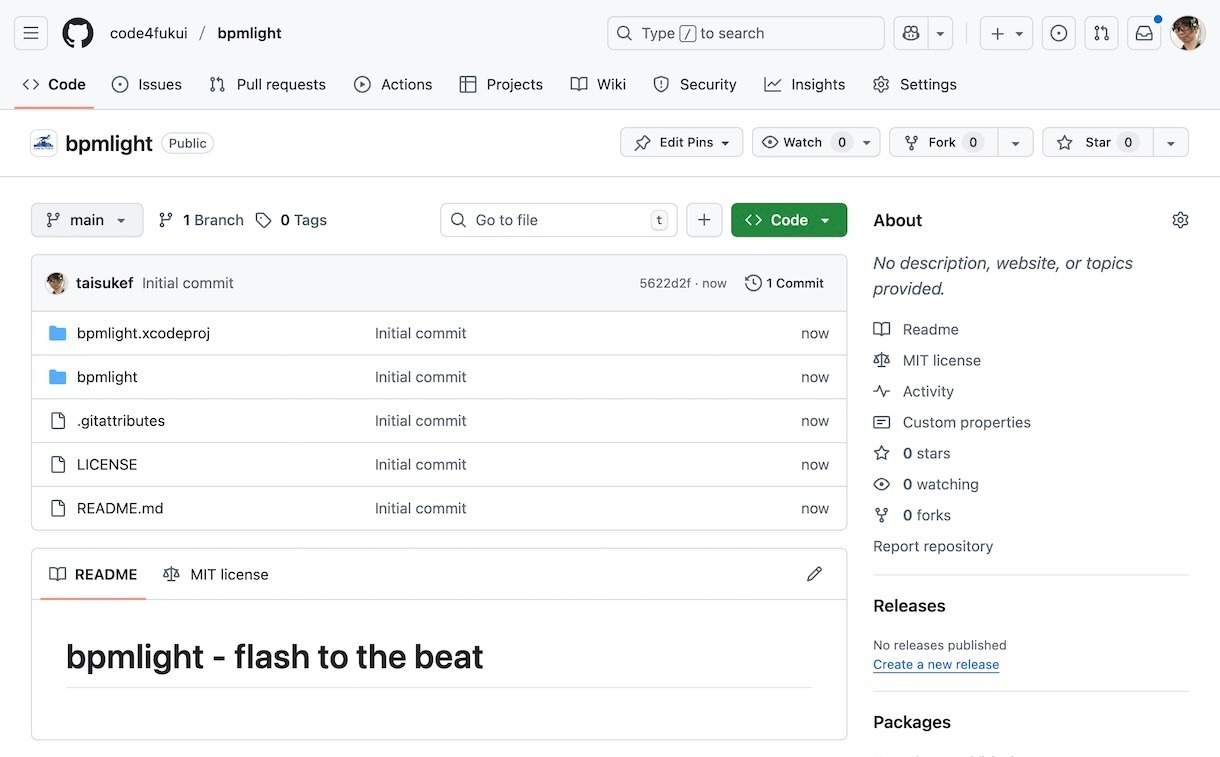
Task: Open the Edit Pins dropdown
Action: click(x=682, y=143)
